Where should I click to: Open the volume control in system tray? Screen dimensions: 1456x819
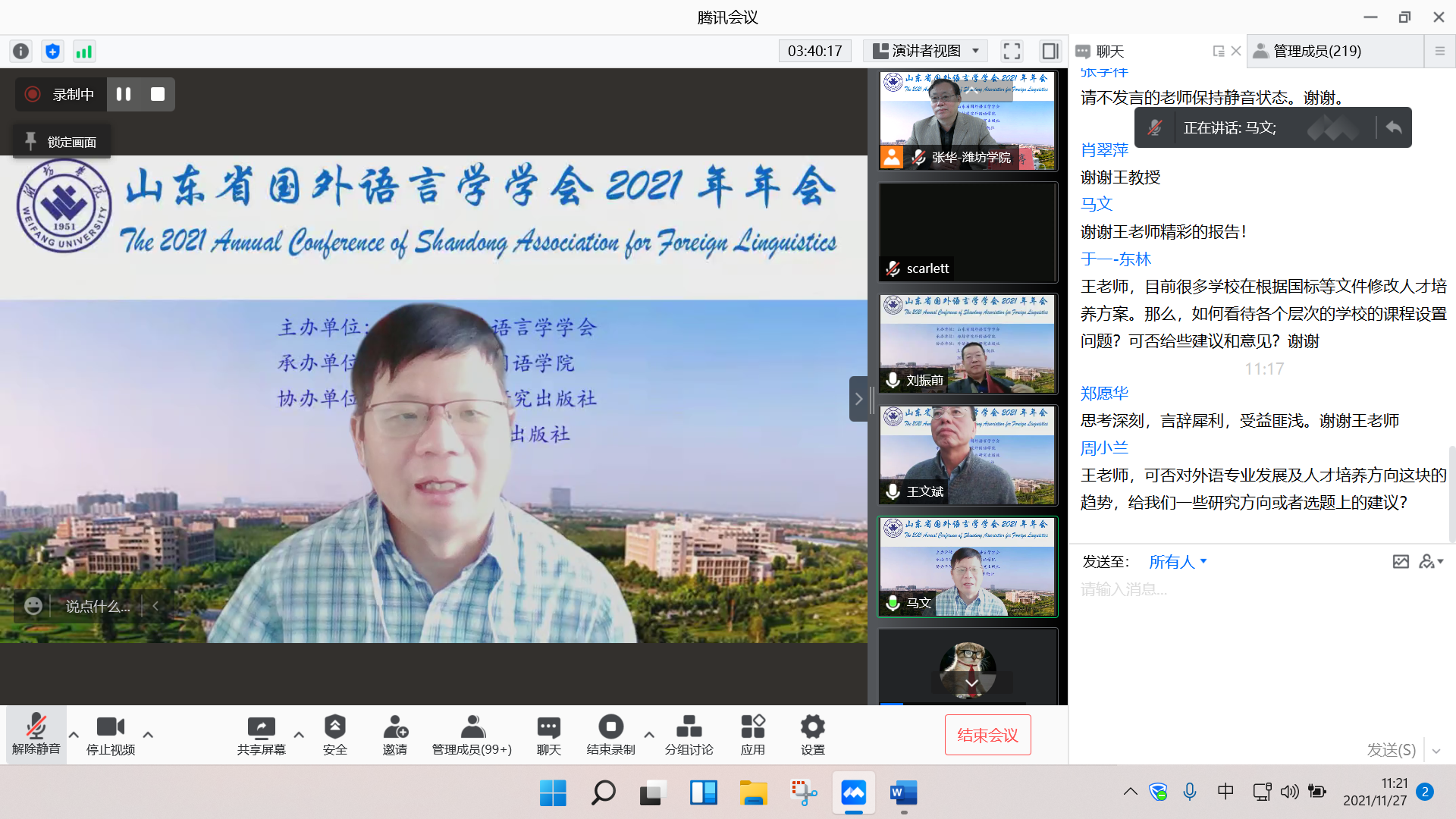pyautogui.click(x=1288, y=792)
